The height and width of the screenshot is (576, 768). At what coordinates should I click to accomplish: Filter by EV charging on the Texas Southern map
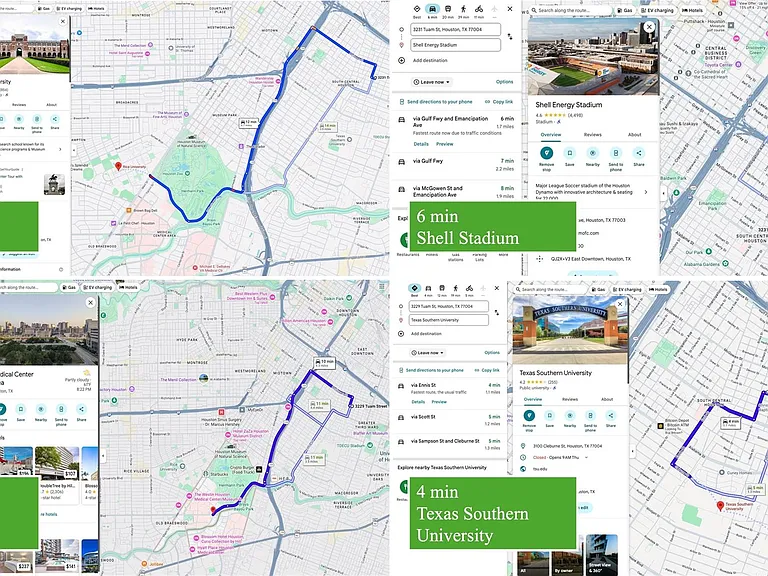click(x=626, y=289)
